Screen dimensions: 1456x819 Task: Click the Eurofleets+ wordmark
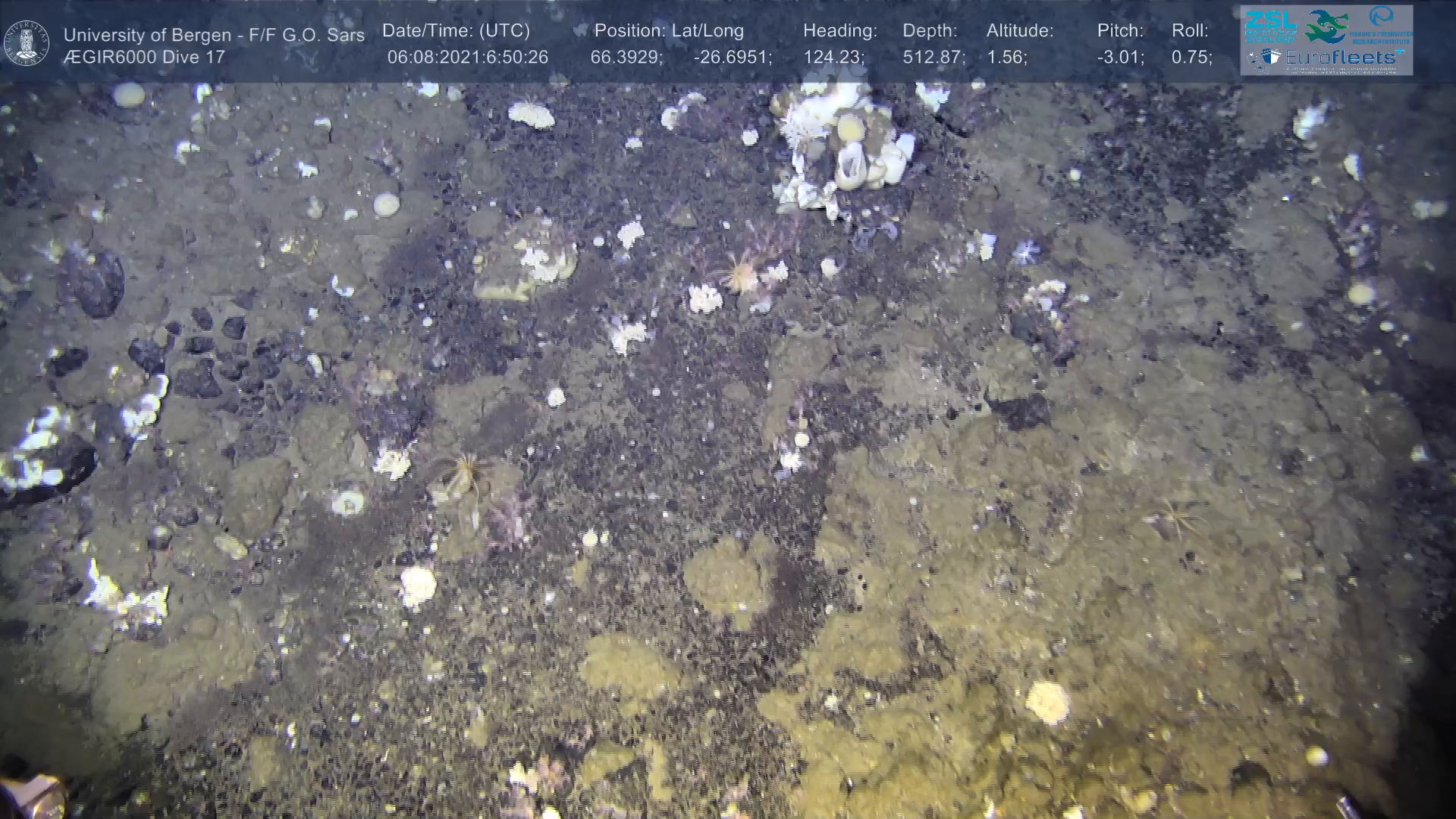[1339, 57]
